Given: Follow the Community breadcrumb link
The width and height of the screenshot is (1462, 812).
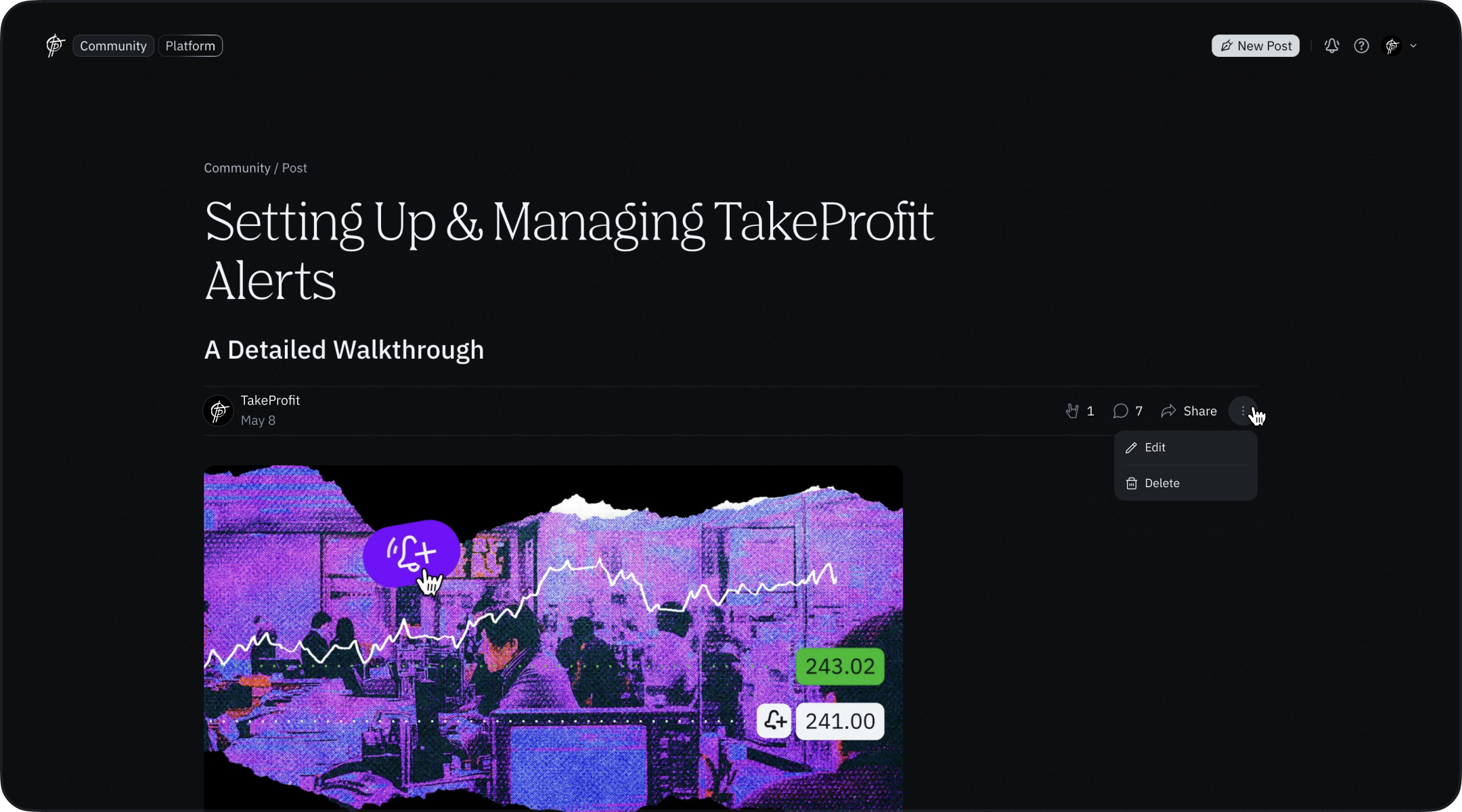Looking at the screenshot, I should click(237, 168).
